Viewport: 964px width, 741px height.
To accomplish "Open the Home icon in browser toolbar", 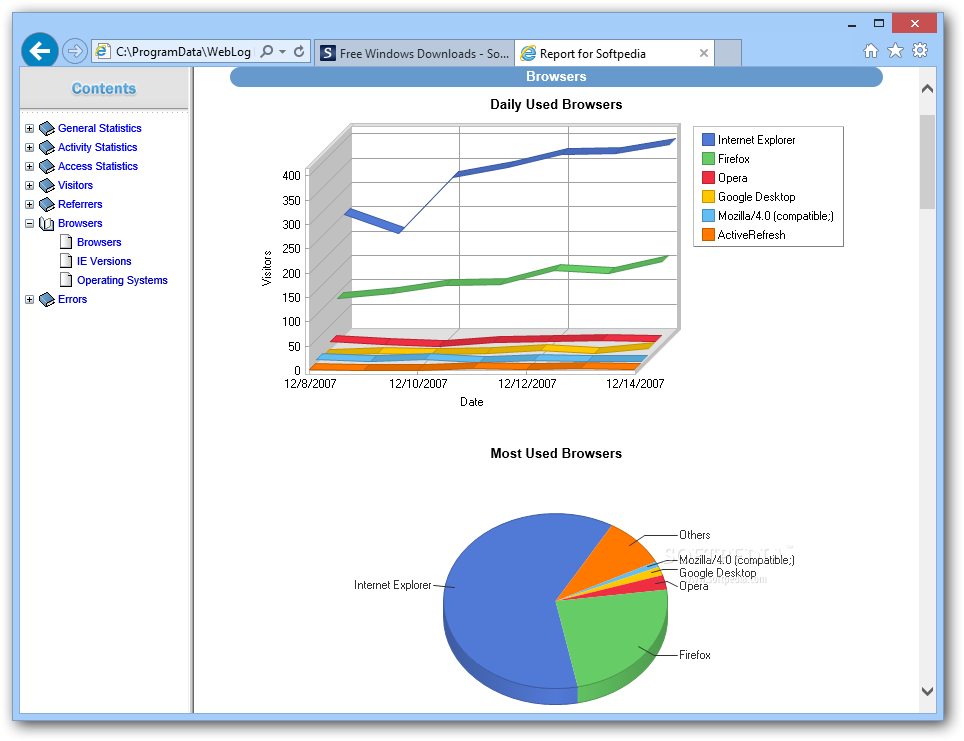I will pyautogui.click(x=871, y=50).
